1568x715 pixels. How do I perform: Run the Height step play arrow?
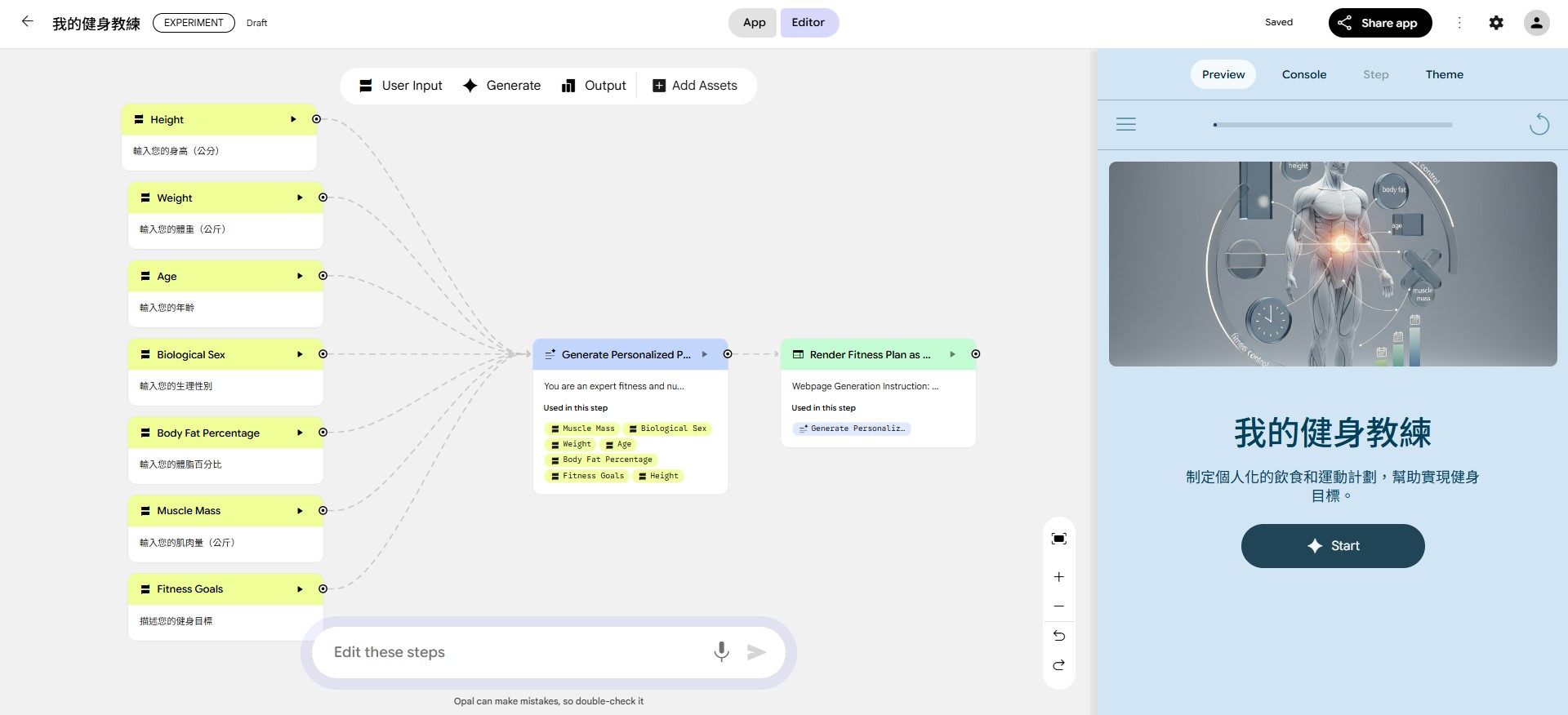(293, 119)
